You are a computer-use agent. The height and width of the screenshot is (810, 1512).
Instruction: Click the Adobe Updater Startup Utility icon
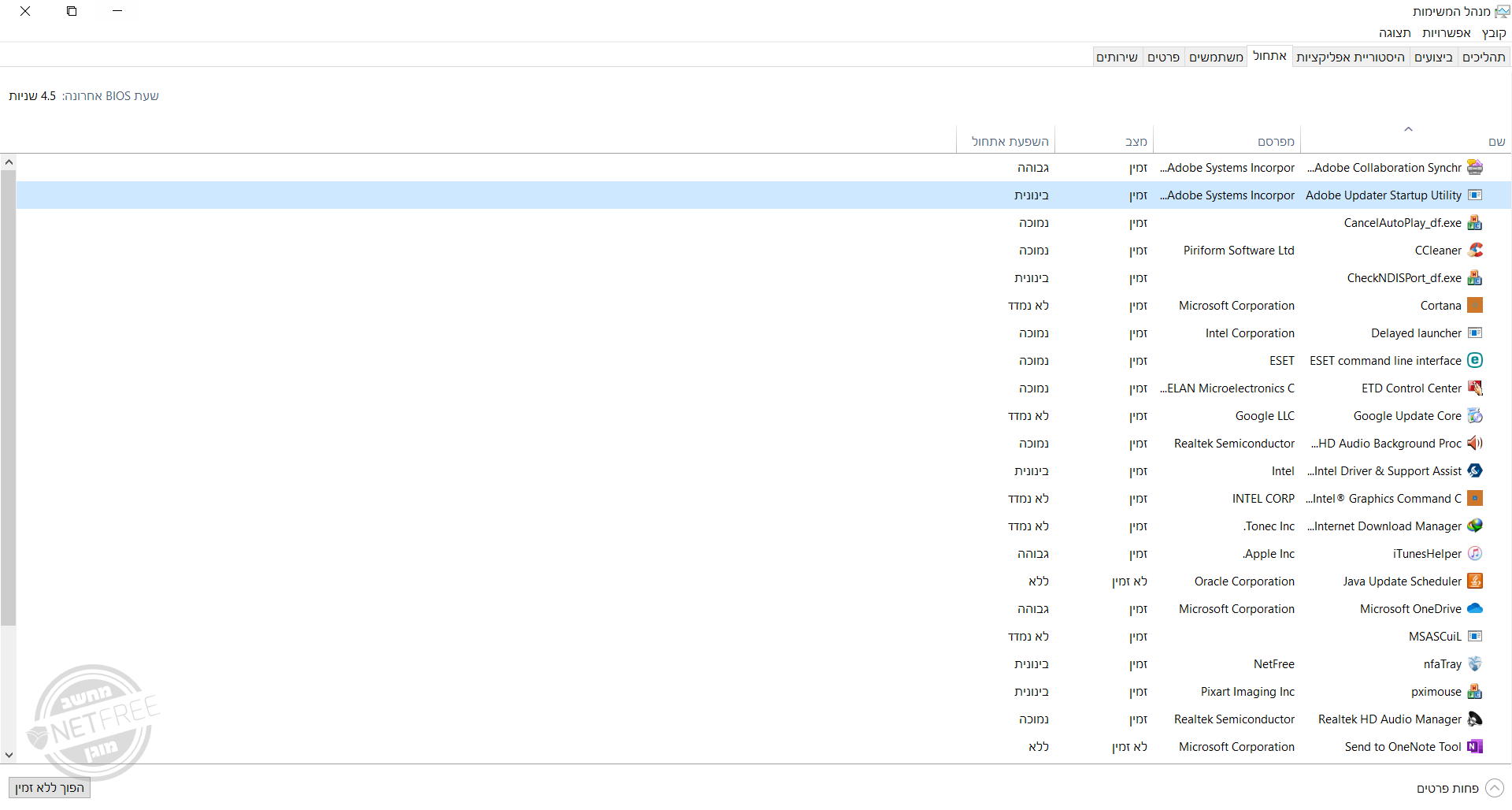point(1475,195)
